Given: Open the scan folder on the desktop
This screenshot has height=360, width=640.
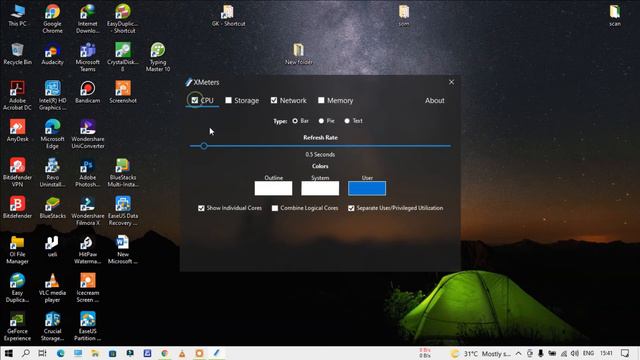Looking at the screenshot, I should coord(615,16).
